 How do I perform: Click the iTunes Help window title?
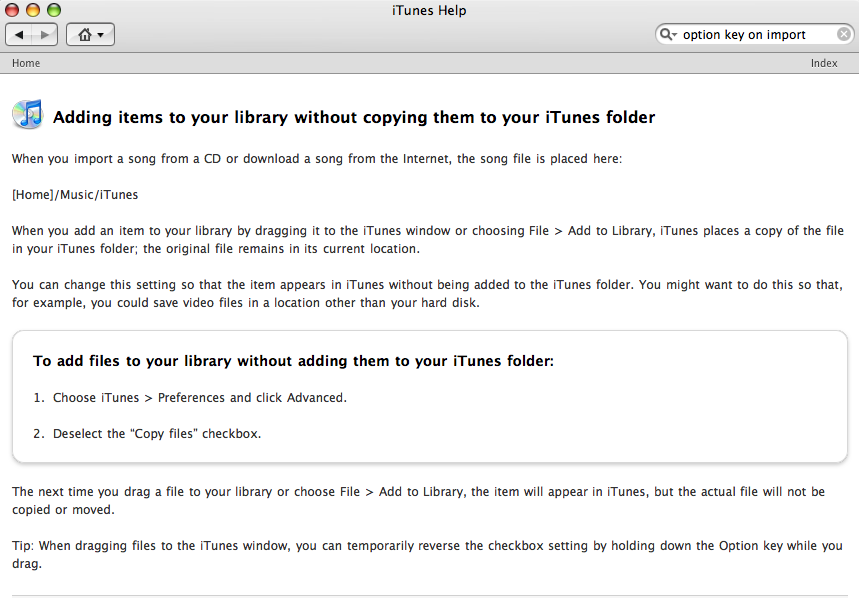(x=430, y=10)
